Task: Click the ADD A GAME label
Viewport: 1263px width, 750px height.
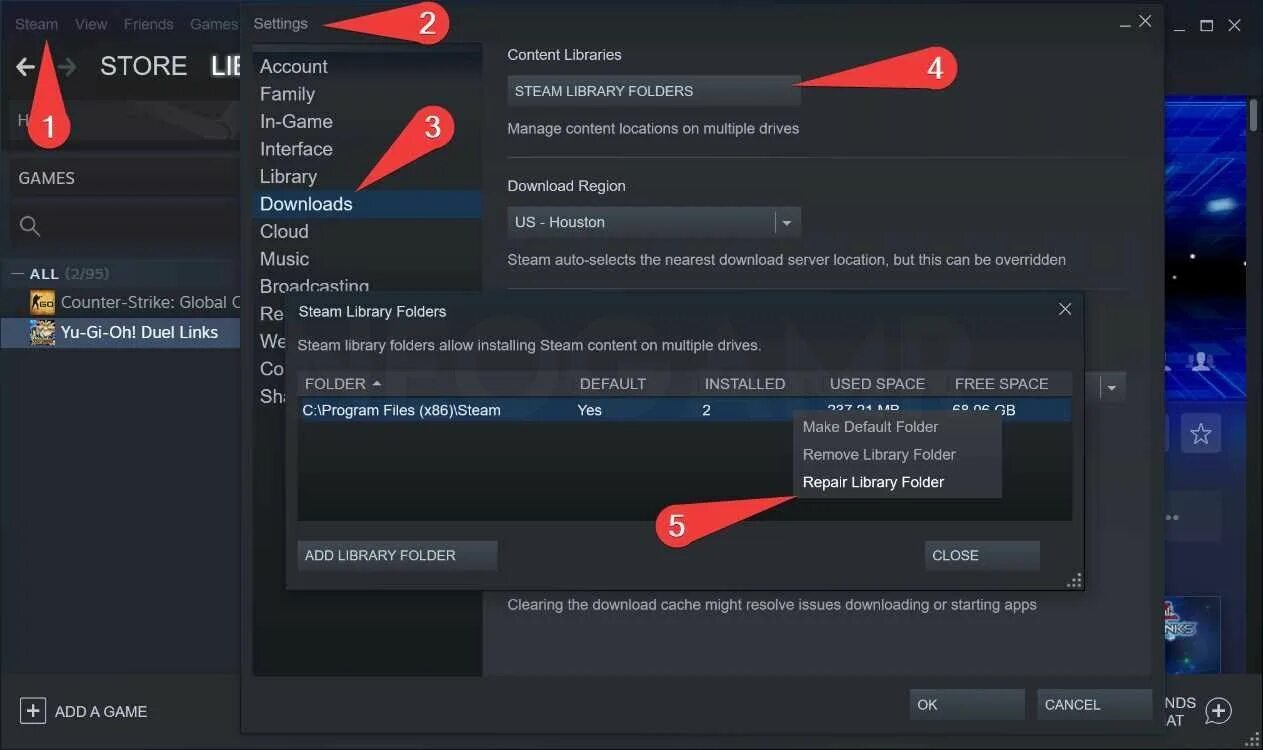Action: point(101,712)
